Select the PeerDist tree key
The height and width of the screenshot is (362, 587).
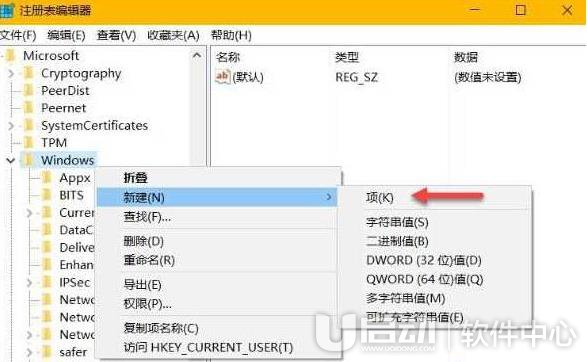65,91
